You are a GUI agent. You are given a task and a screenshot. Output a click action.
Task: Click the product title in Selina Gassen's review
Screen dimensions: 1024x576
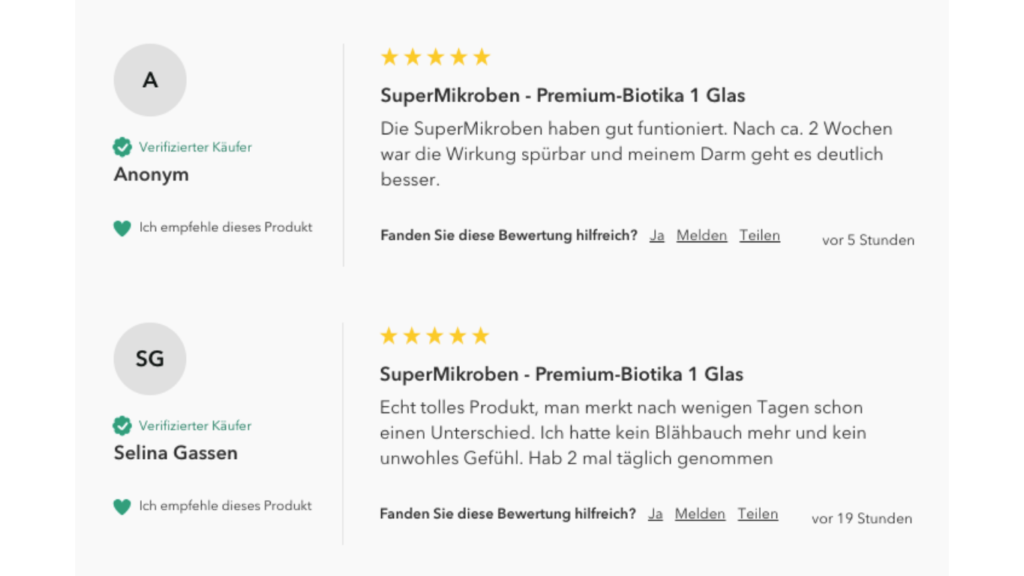[x=561, y=374]
